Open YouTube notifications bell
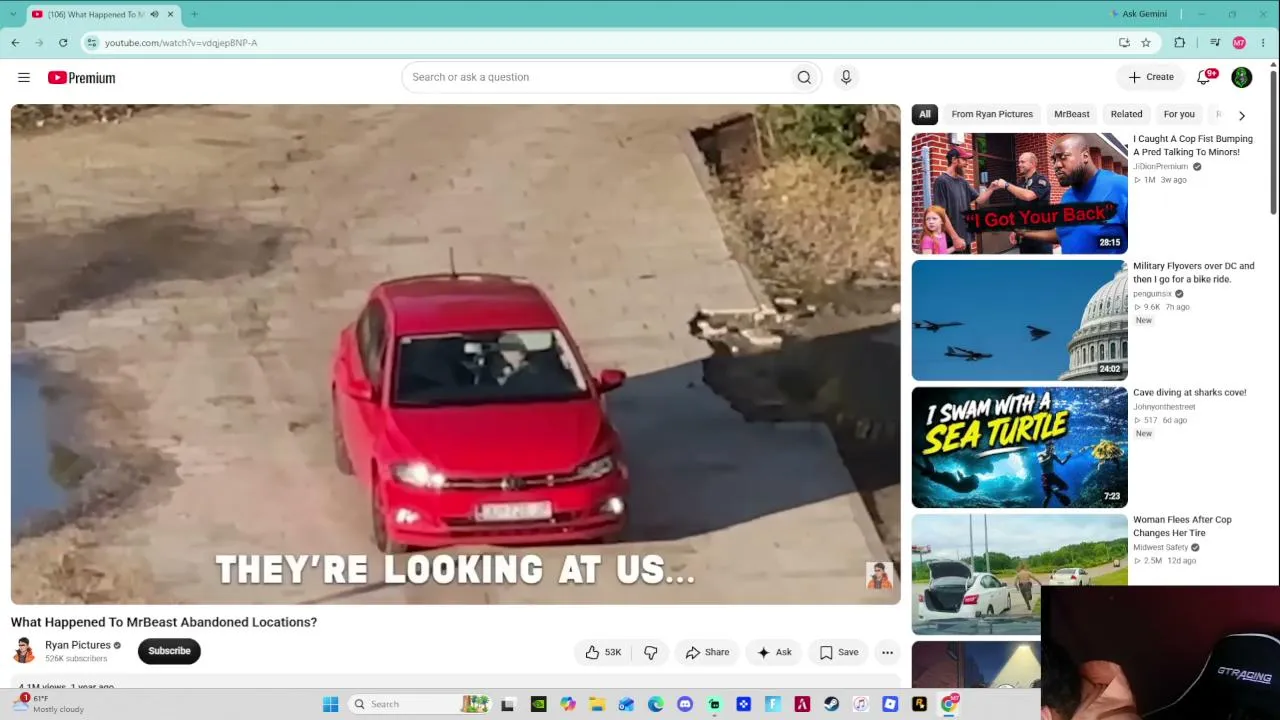 pyautogui.click(x=1205, y=77)
